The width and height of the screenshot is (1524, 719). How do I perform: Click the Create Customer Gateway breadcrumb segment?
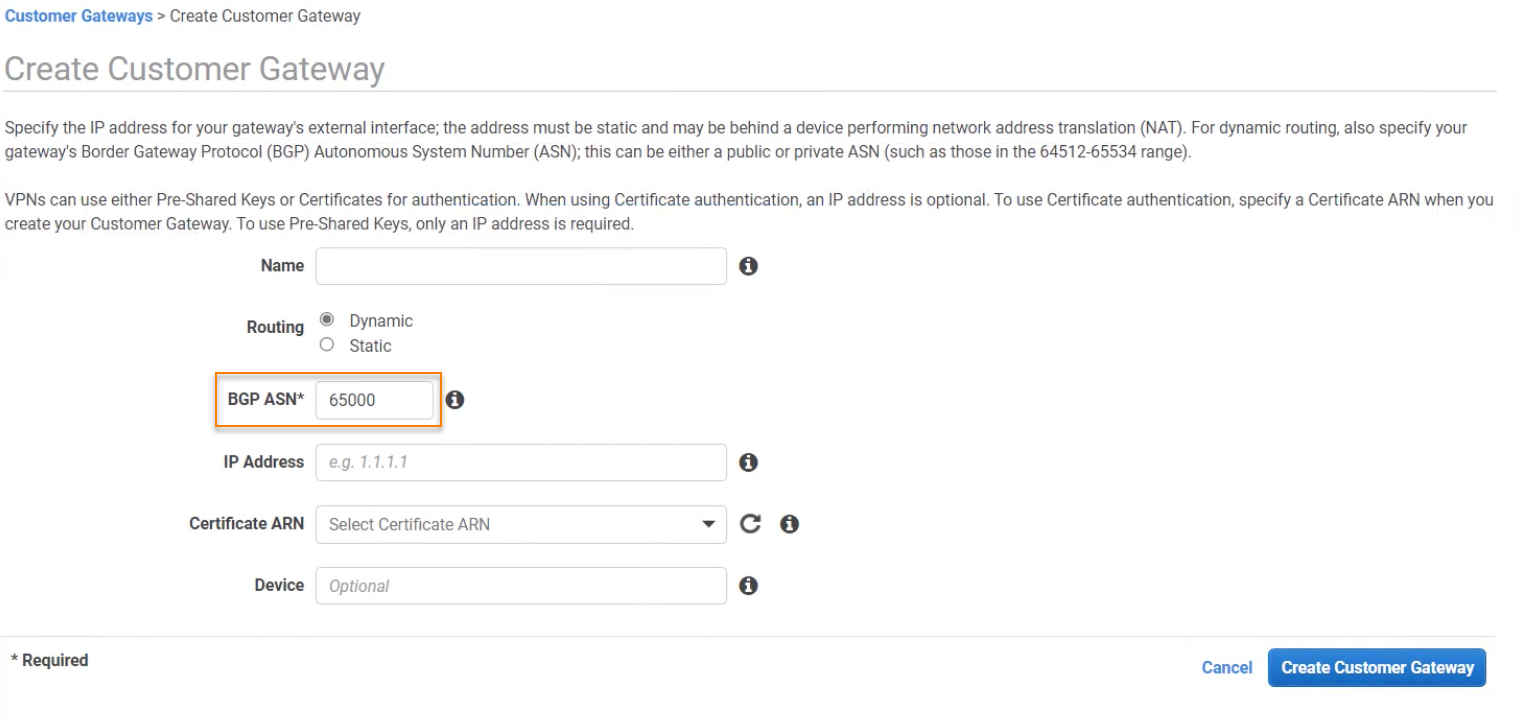(x=264, y=16)
